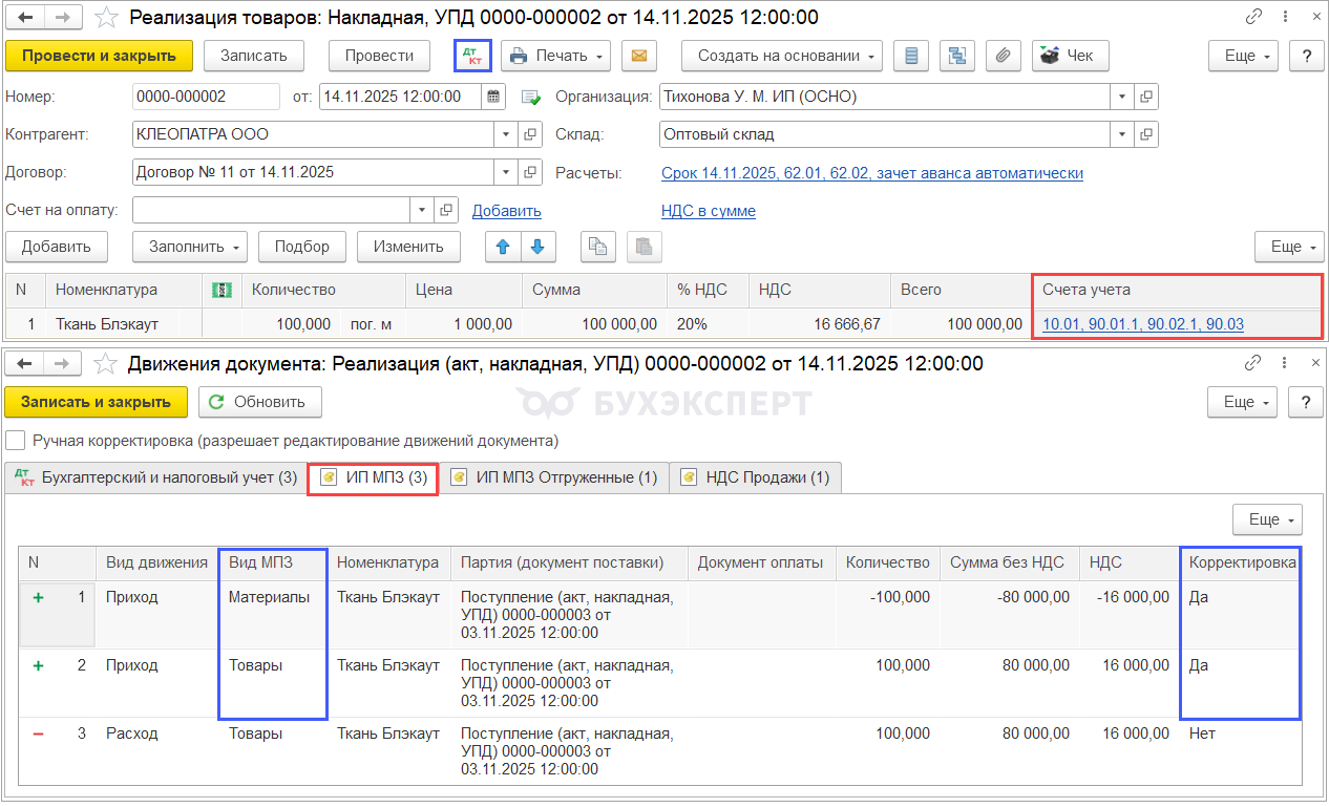Open the Склад field's open-form icon
This screenshot has height=806, width=1329.
[x=1147, y=134]
